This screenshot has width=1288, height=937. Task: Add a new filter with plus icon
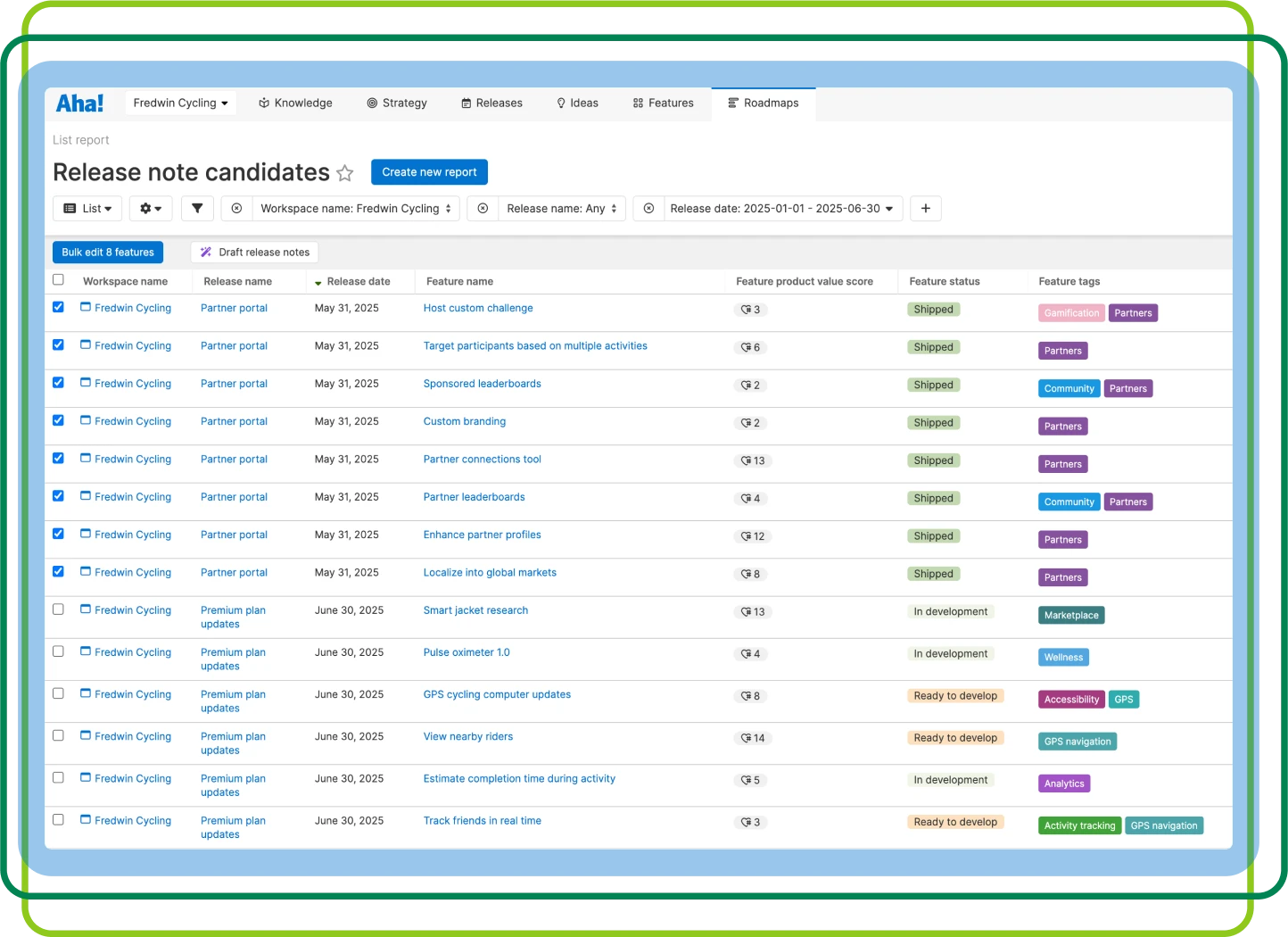pos(926,209)
